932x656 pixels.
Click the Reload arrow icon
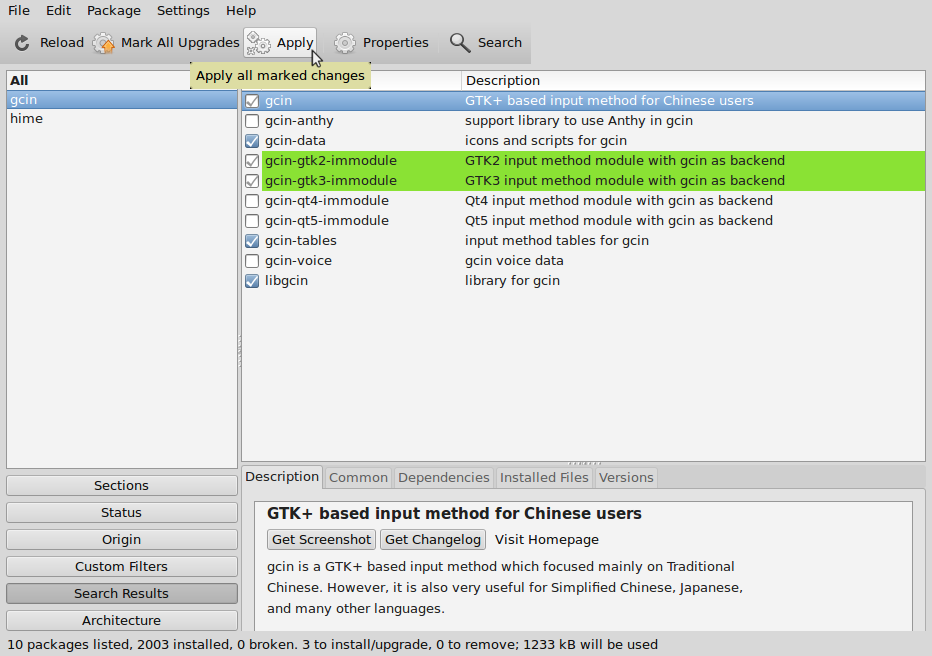point(22,43)
